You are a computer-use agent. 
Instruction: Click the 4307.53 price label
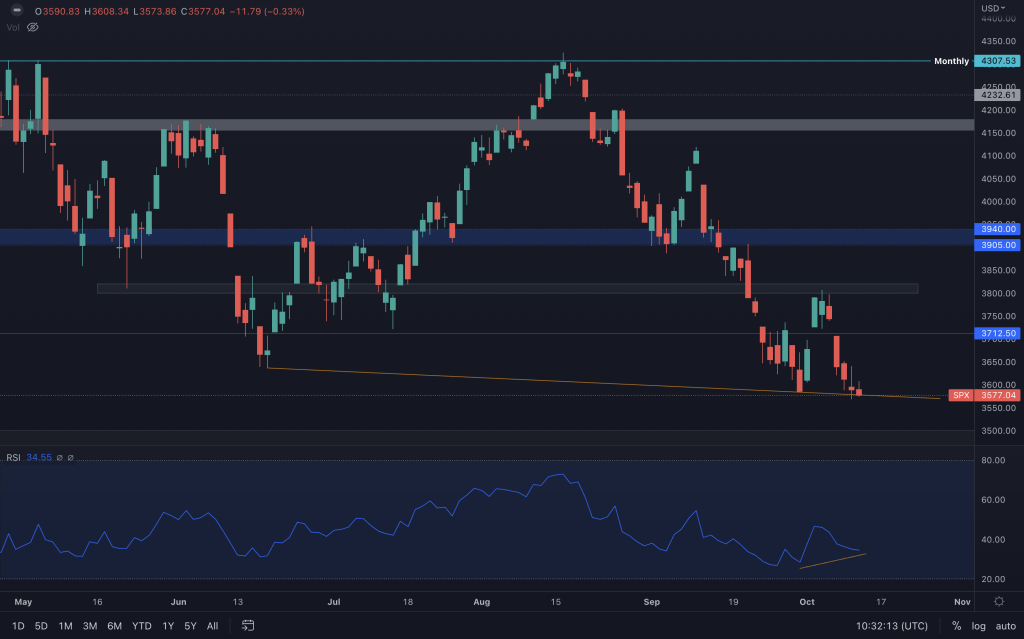pyautogui.click(x=997, y=61)
